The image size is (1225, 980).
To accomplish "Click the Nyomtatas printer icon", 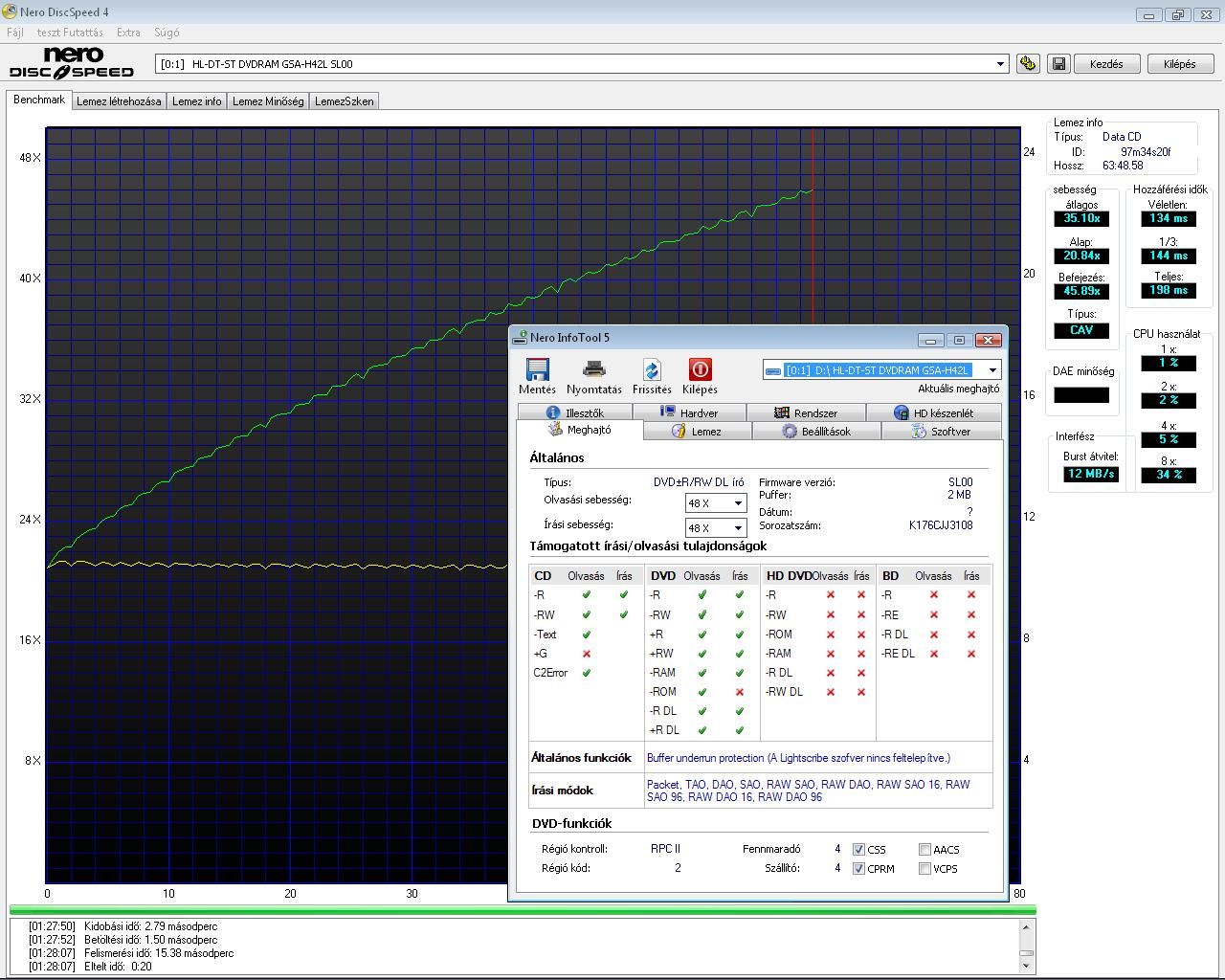I will click(594, 369).
